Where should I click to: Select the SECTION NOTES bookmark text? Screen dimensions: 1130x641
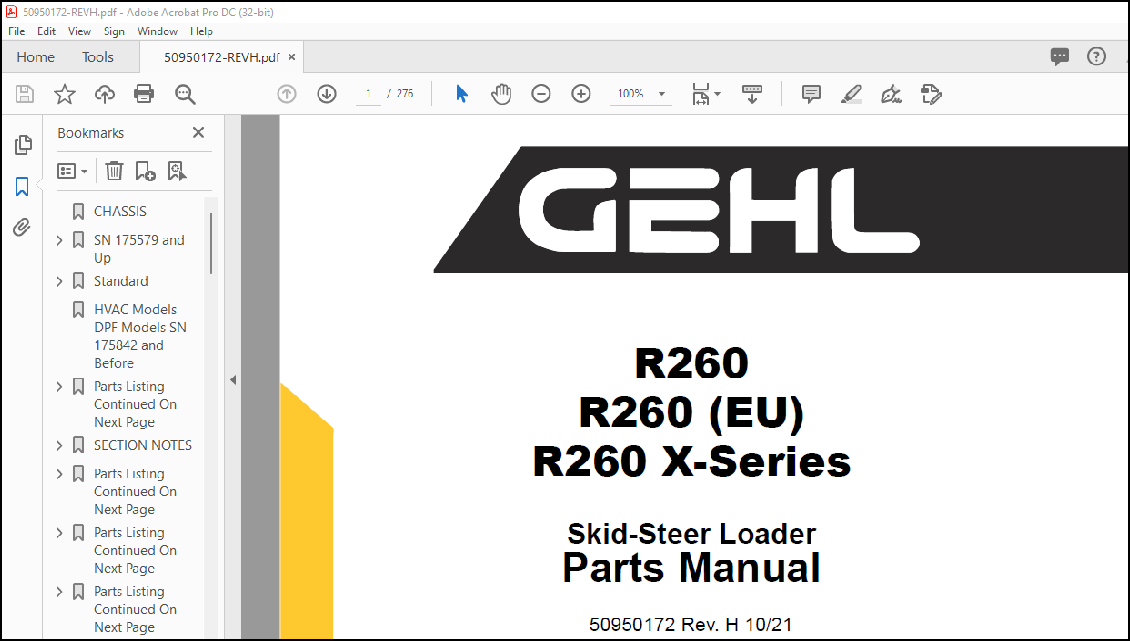click(143, 446)
